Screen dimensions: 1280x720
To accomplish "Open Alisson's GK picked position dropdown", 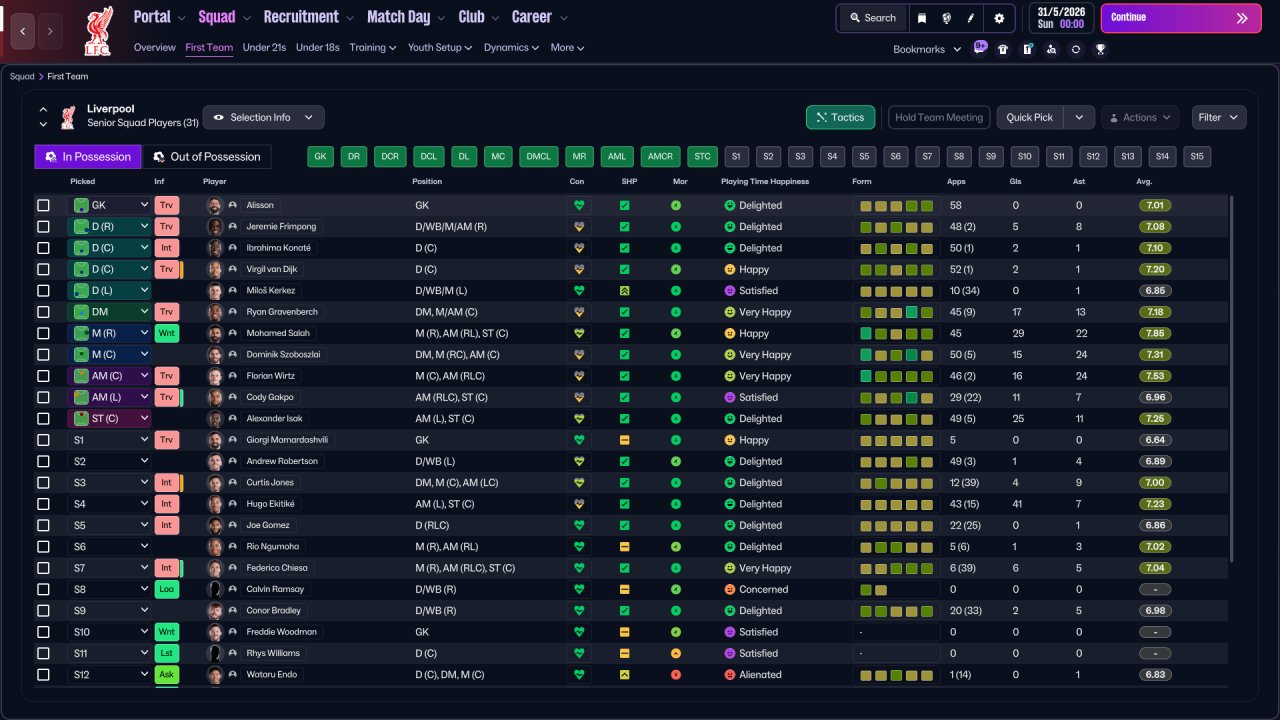I will pos(110,205).
